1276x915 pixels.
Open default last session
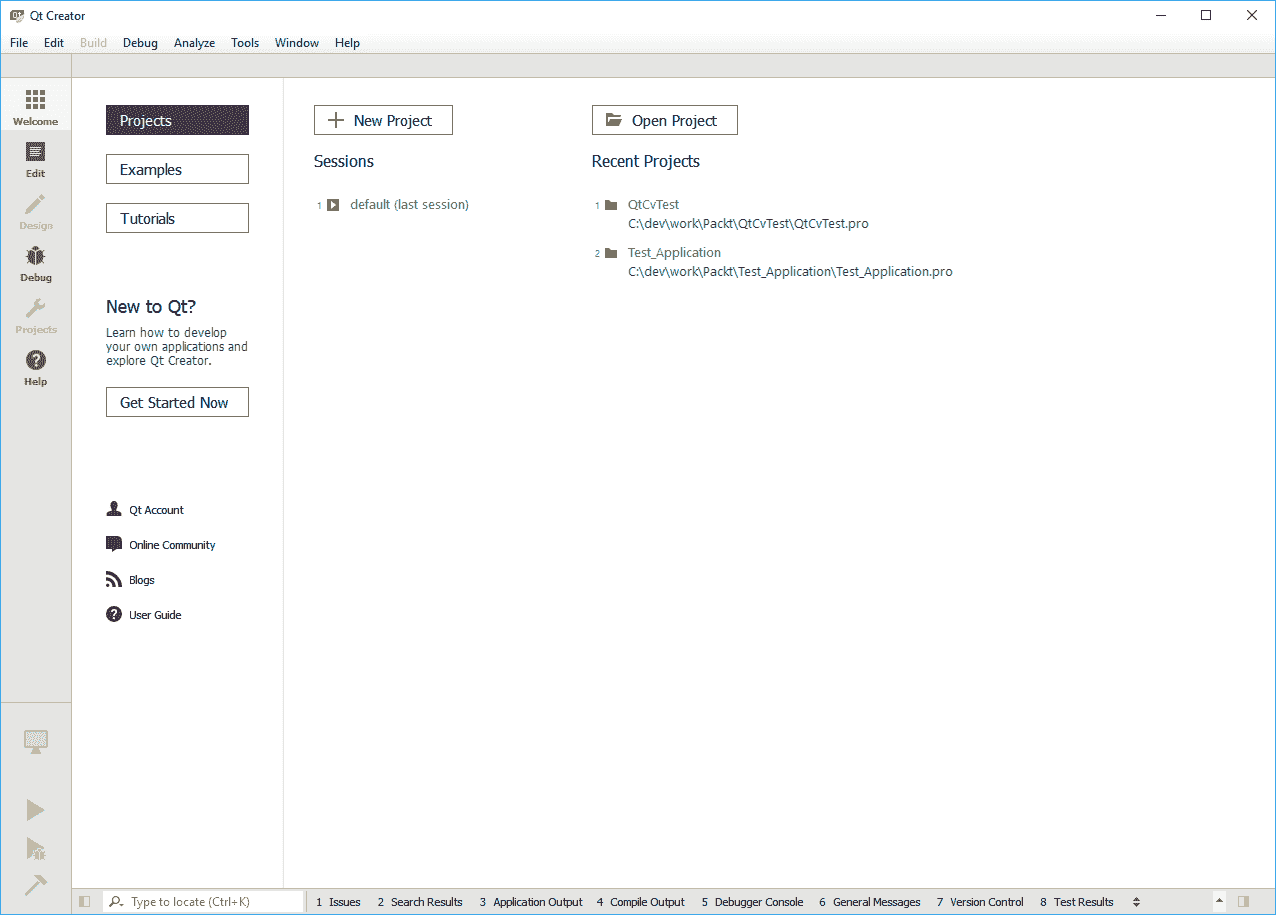tap(409, 205)
